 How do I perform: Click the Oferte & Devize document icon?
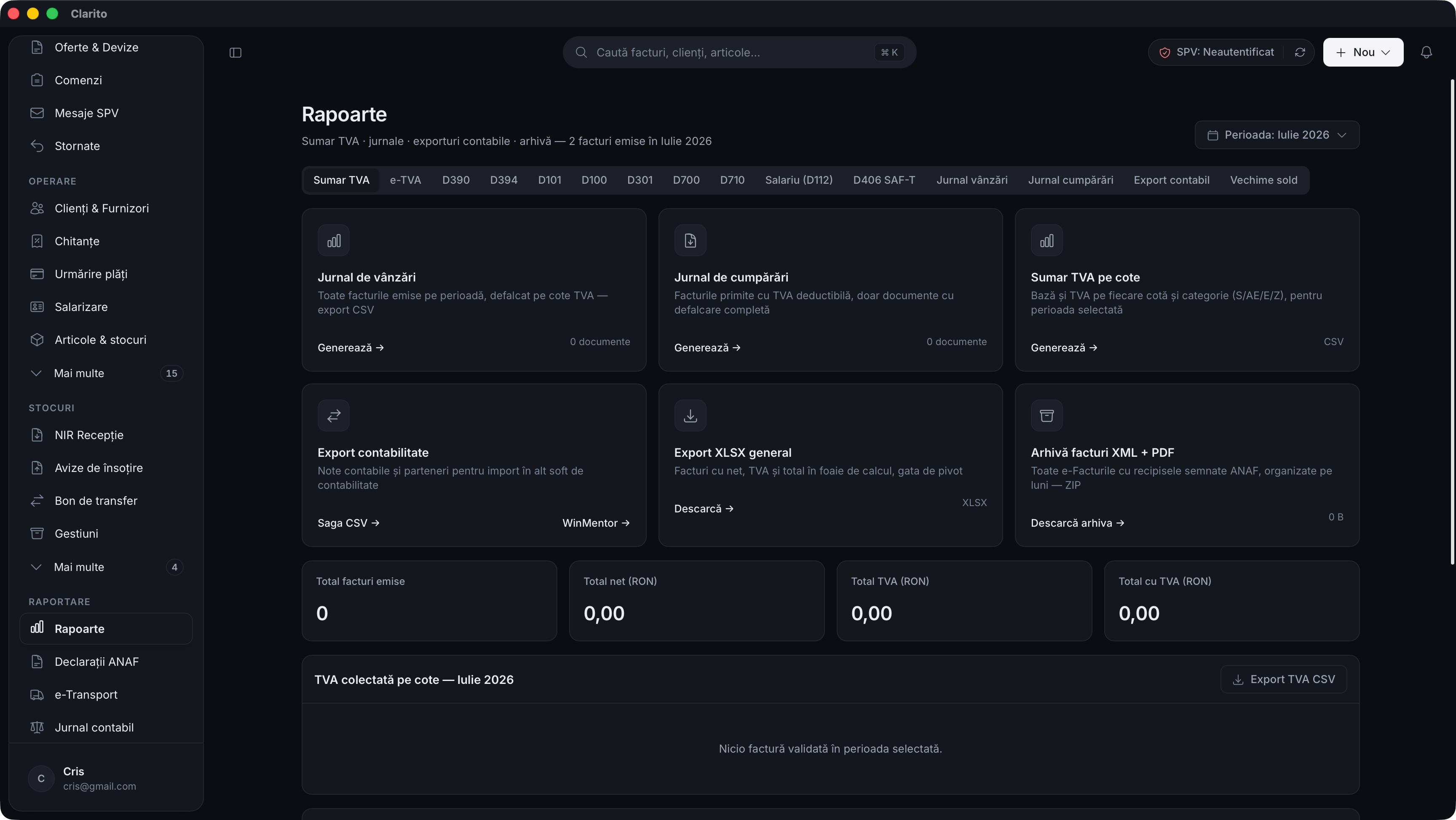(37, 48)
